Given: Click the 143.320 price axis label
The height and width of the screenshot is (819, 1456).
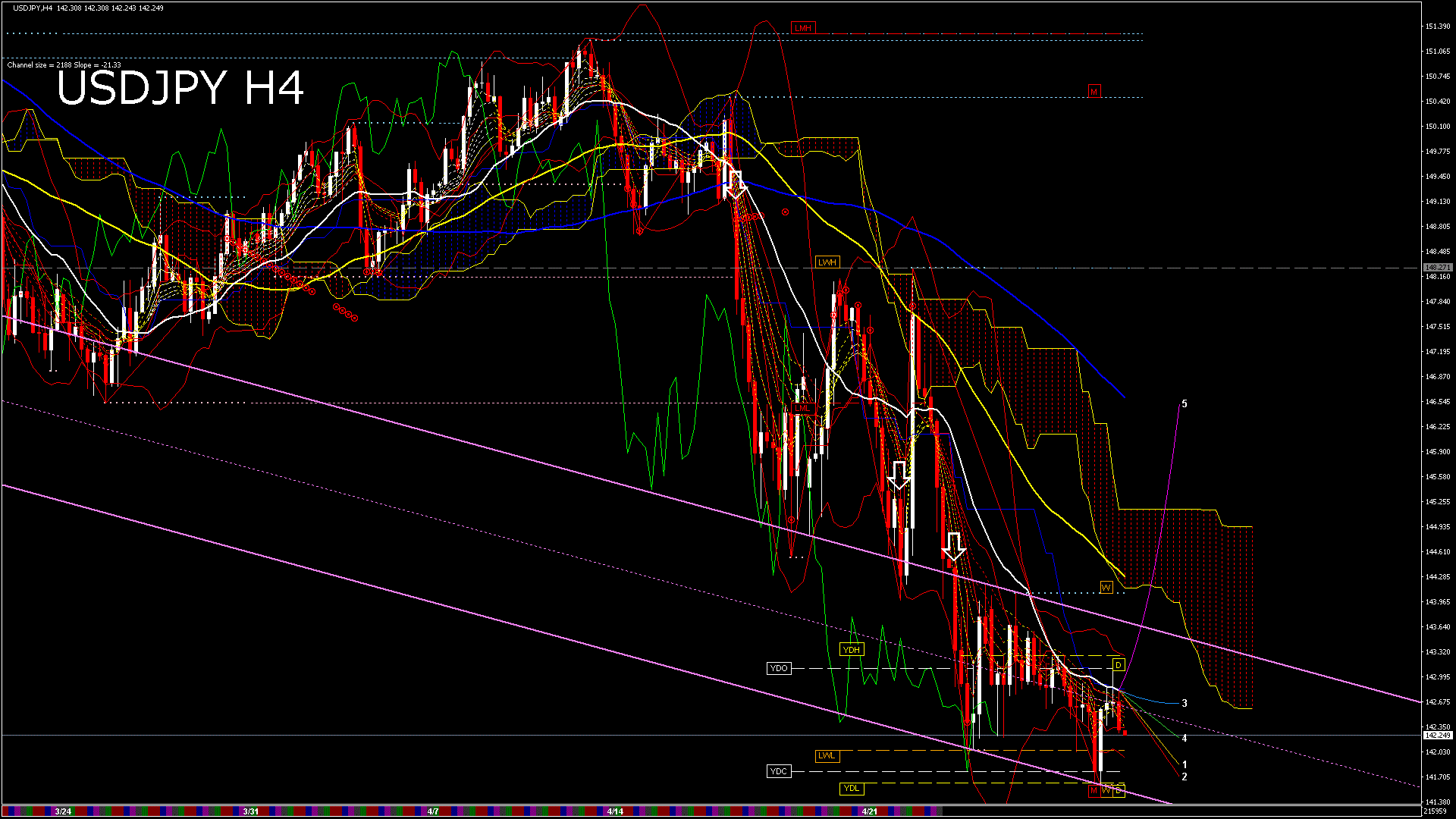Looking at the screenshot, I should click(1437, 652).
